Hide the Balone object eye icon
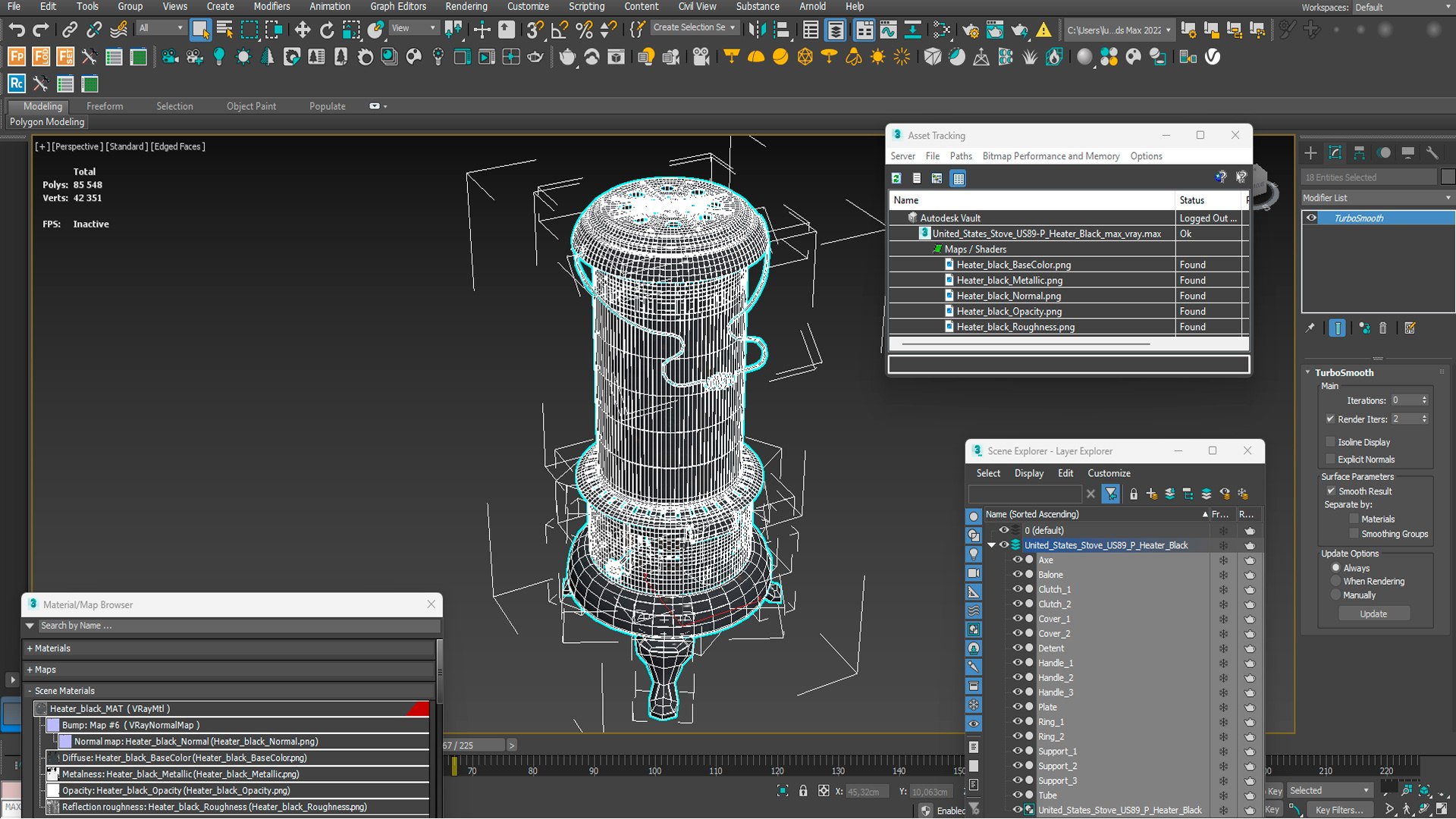This screenshot has height=819, width=1456. tap(1017, 574)
